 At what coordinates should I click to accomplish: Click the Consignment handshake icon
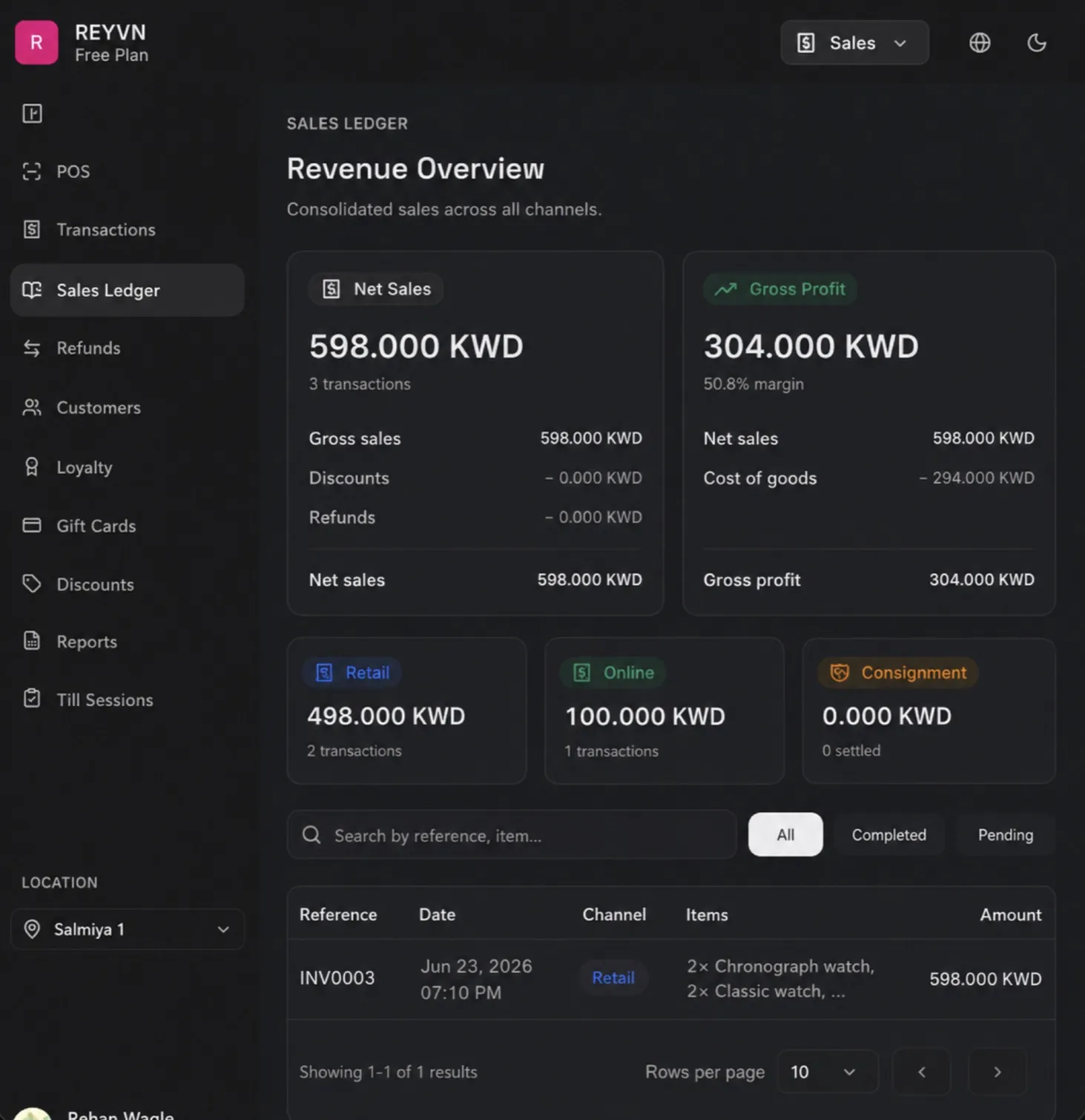840,673
